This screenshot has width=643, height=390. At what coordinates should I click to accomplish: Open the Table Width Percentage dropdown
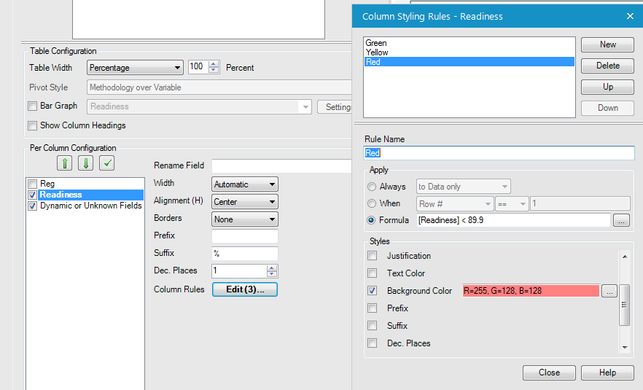point(135,68)
